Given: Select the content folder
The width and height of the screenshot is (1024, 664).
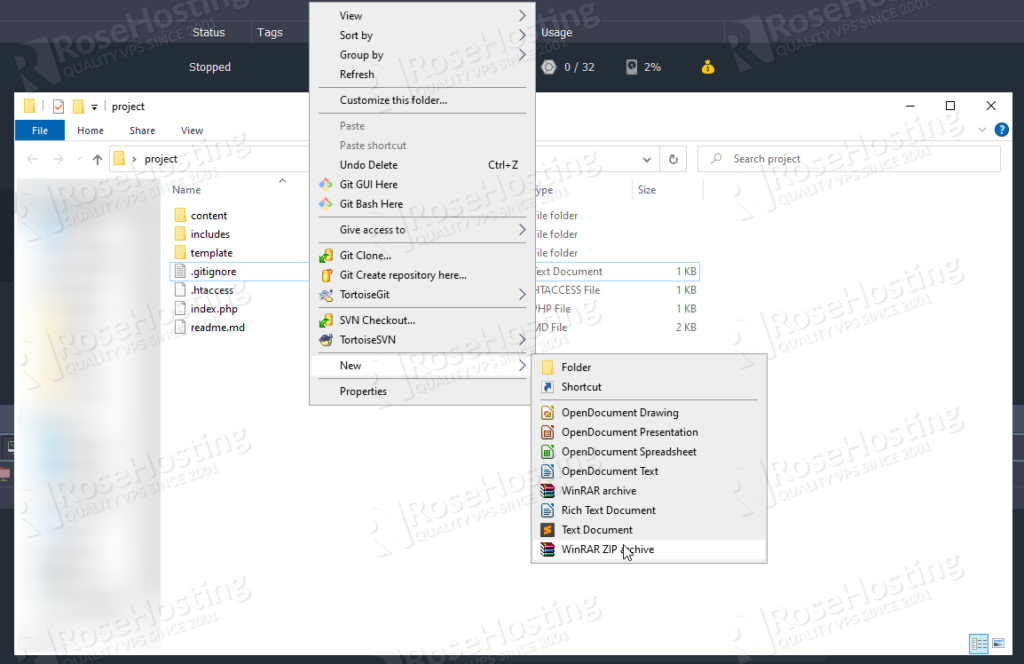Looking at the screenshot, I should point(209,215).
